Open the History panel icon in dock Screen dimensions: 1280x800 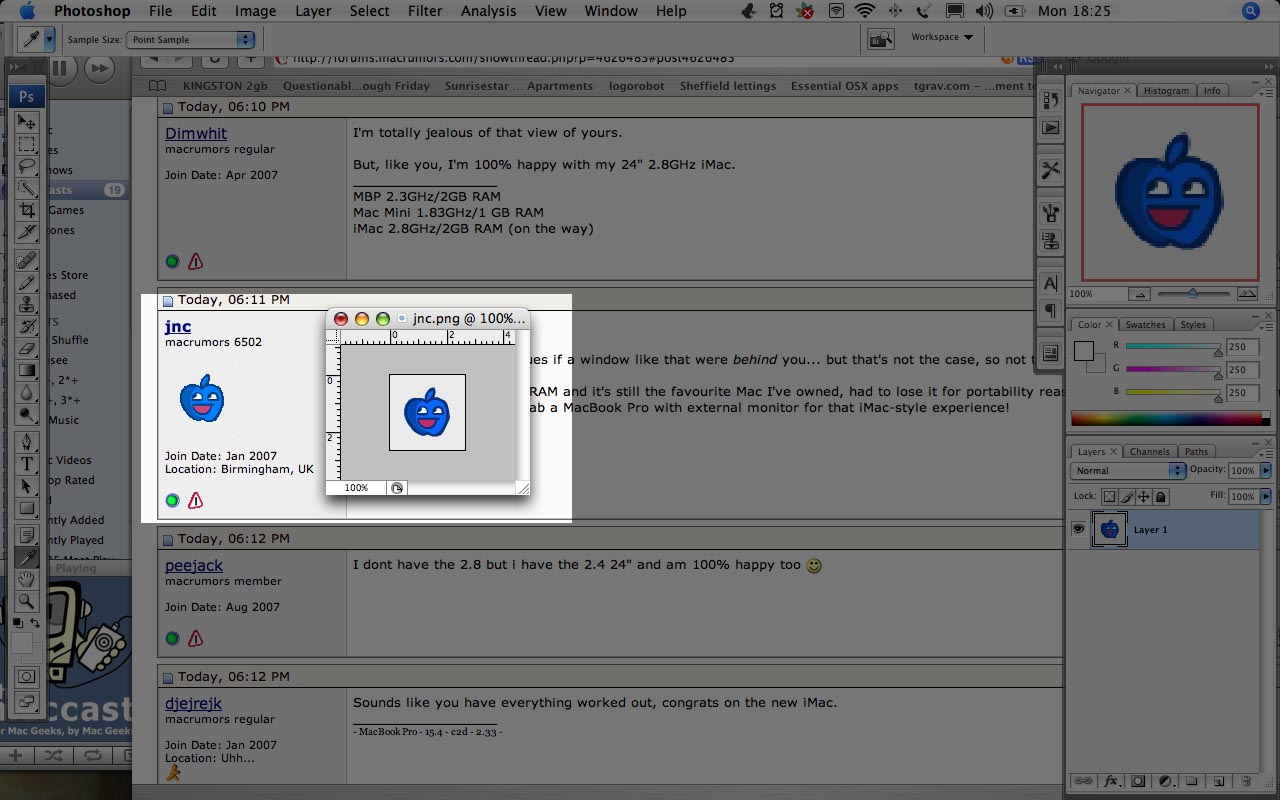tap(1050, 100)
